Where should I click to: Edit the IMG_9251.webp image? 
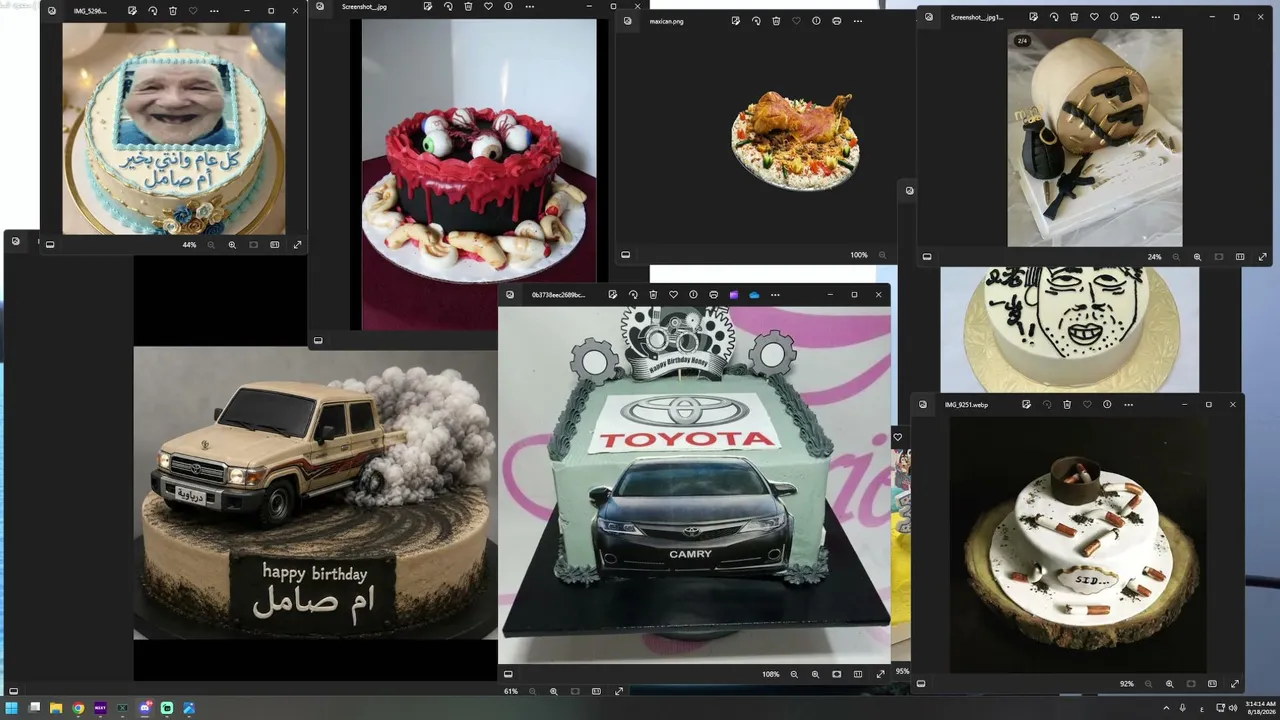tap(1026, 405)
